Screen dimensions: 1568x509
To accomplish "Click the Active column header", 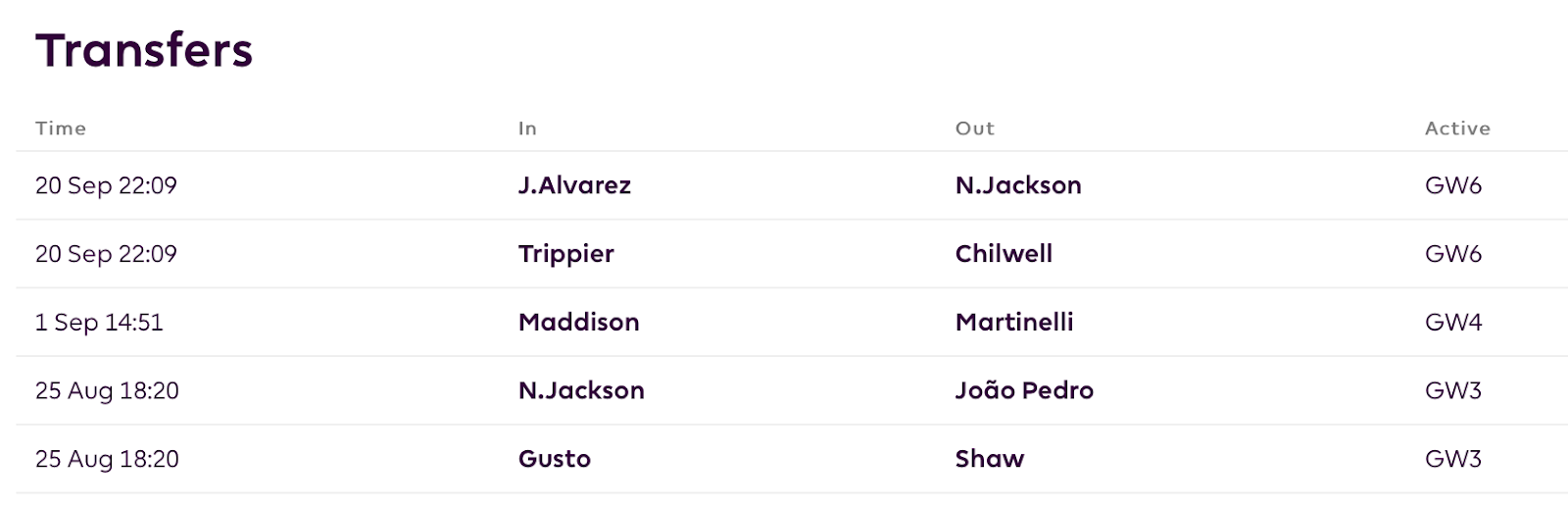I will pos(1457,128).
